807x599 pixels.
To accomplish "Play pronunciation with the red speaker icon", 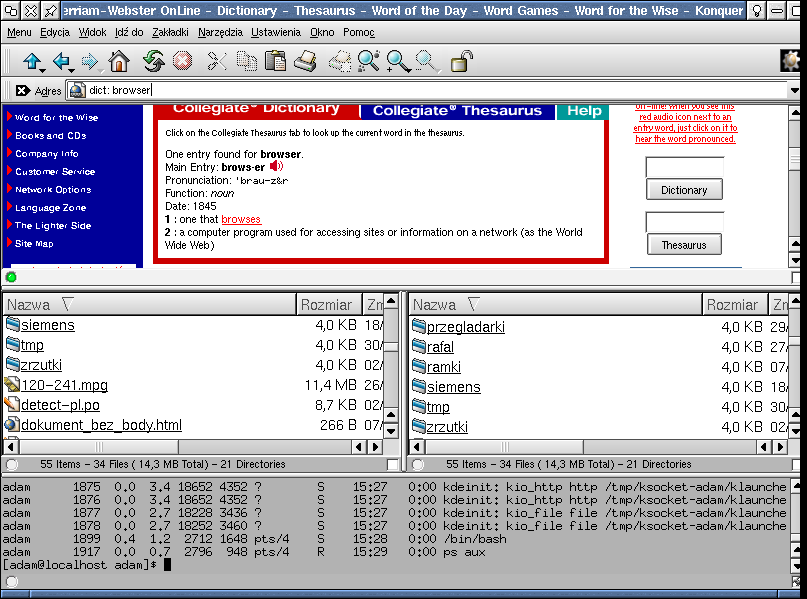I will tap(276, 167).
